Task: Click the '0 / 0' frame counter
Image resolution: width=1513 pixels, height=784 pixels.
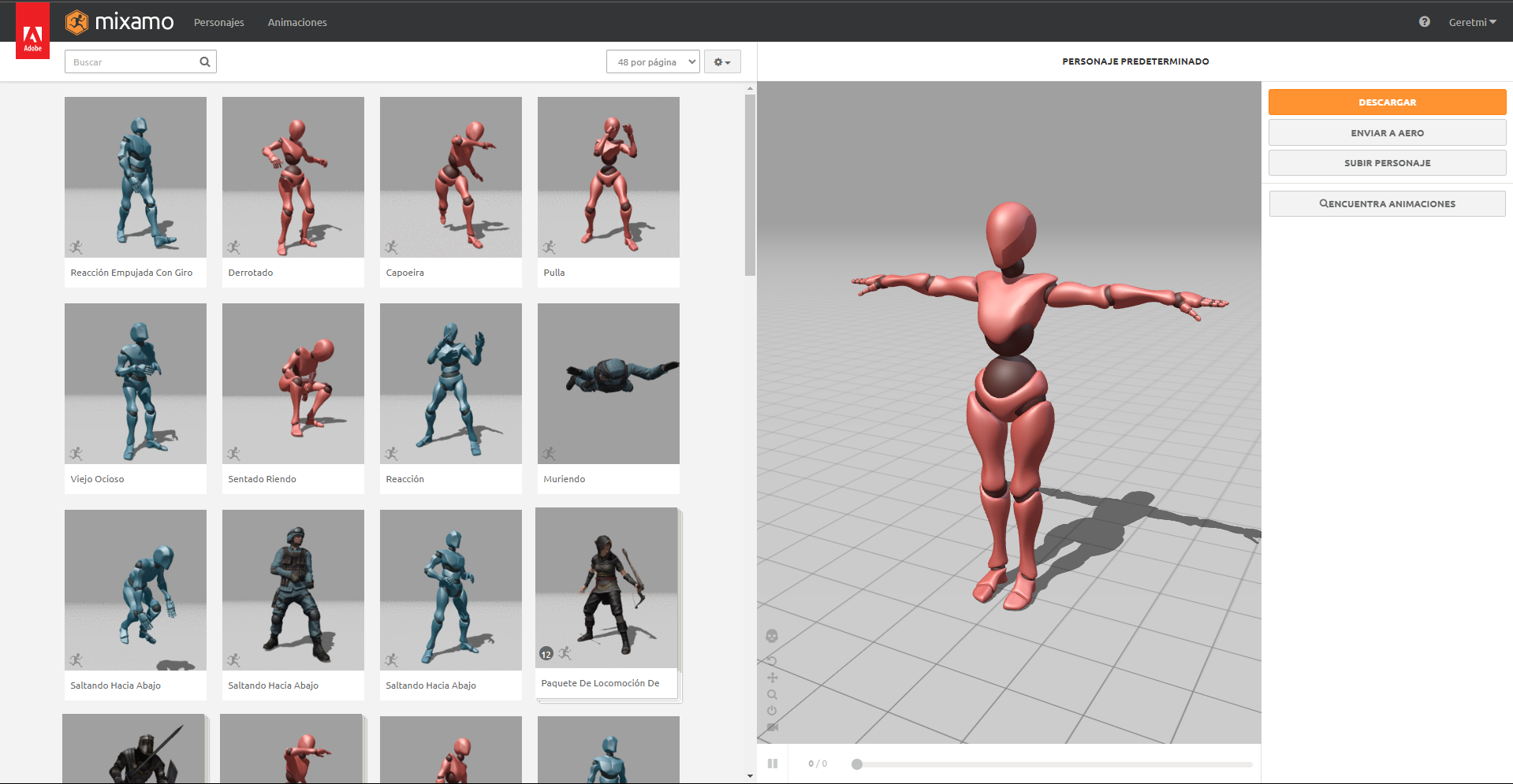Action: pos(818,764)
